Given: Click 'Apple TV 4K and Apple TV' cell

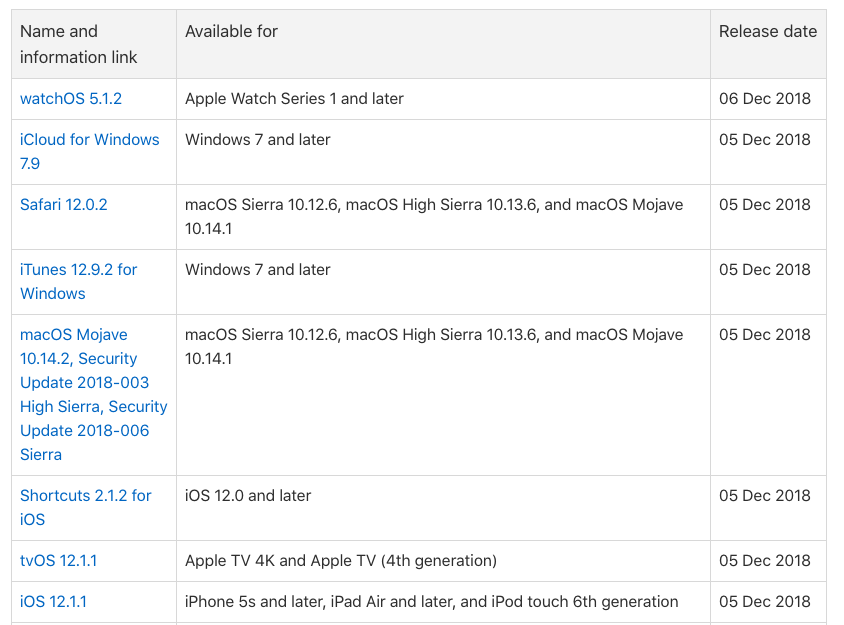Looking at the screenshot, I should (341, 560).
